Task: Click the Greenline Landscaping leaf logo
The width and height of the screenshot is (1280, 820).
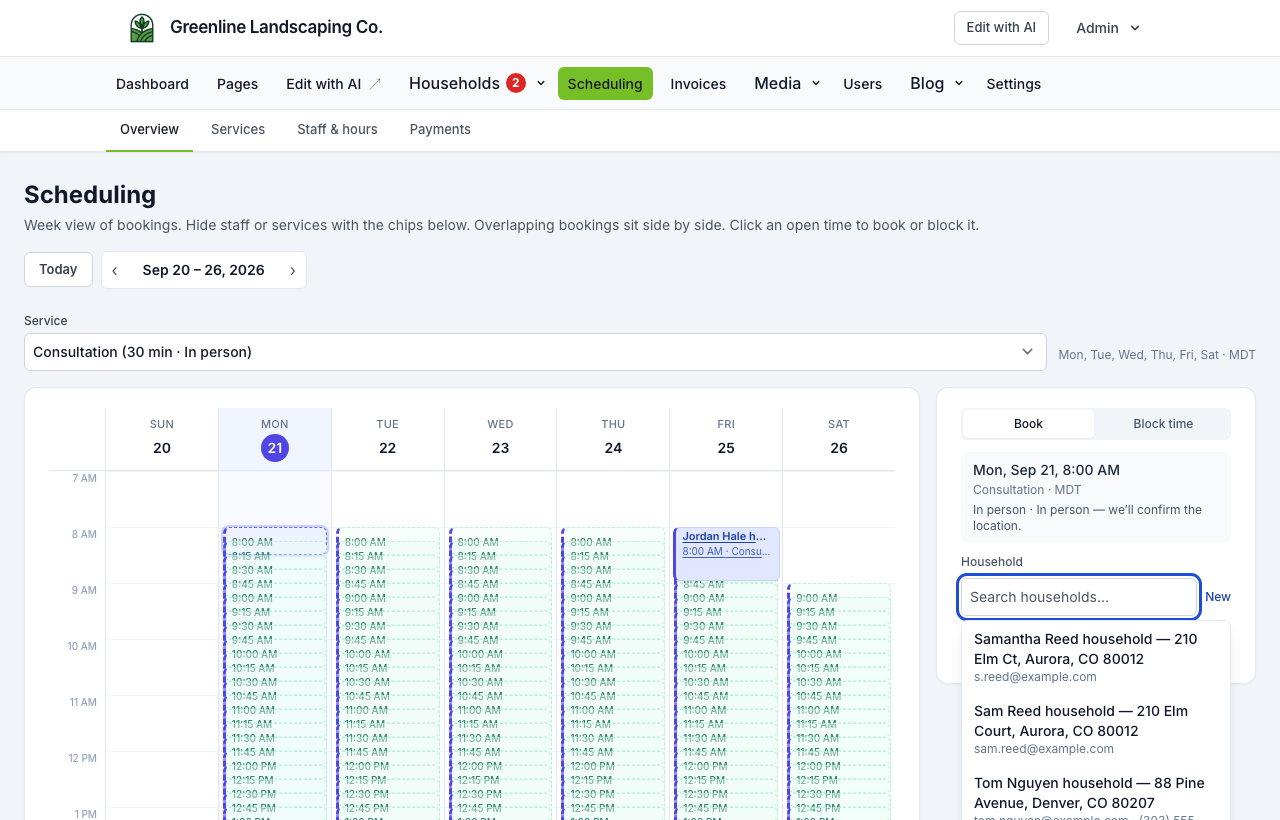Action: pos(142,28)
